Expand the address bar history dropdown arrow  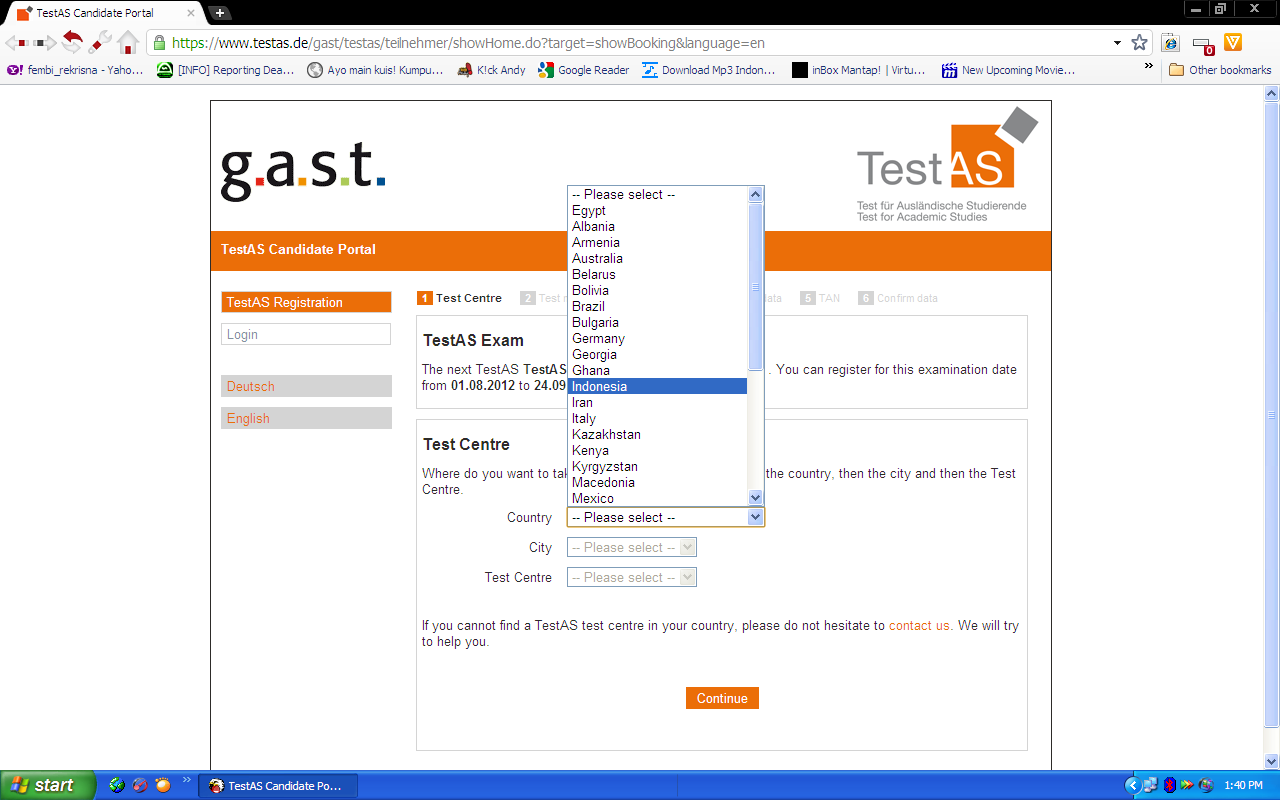pyautogui.click(x=1117, y=44)
